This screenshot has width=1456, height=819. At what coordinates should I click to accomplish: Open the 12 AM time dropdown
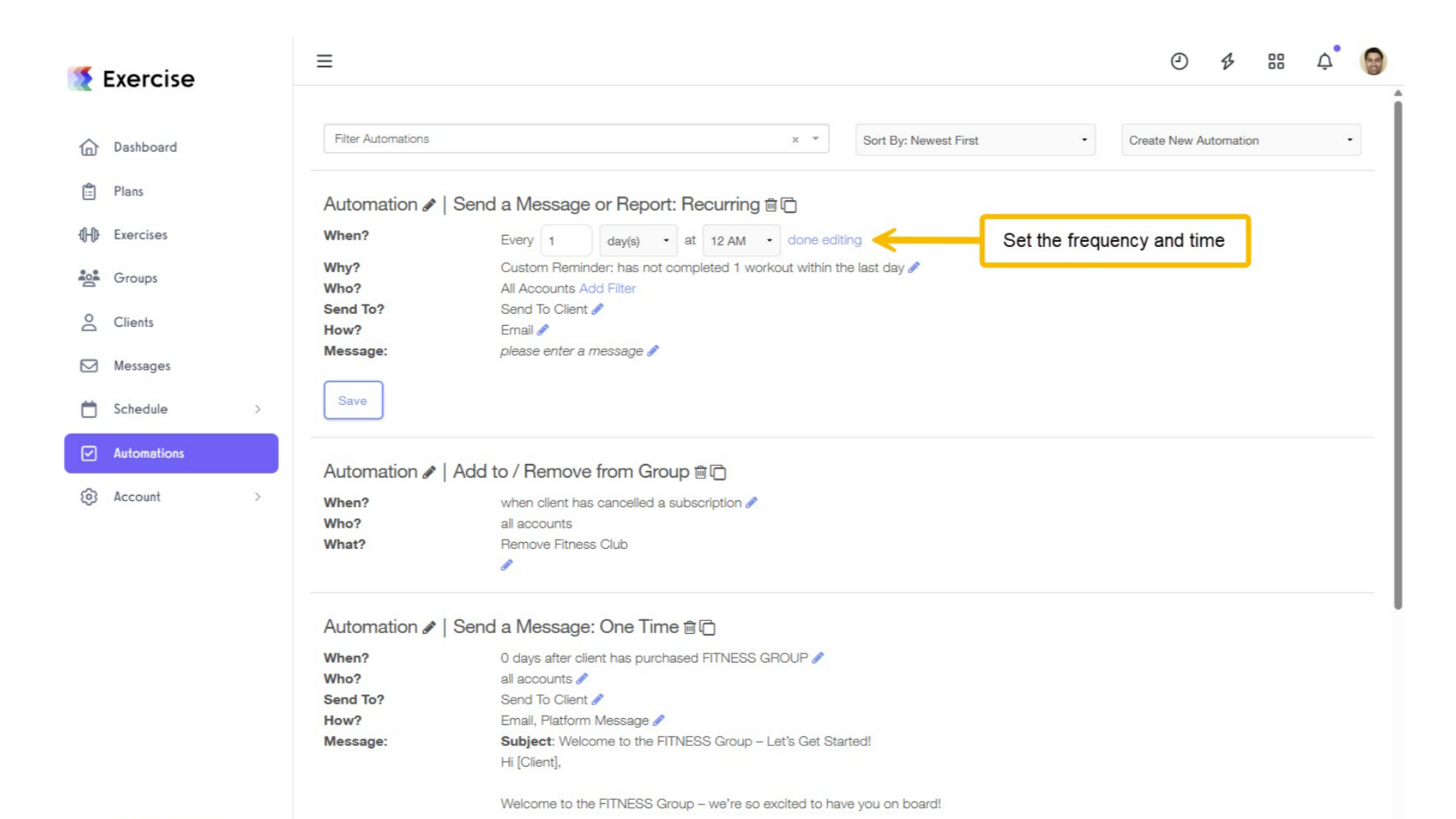[741, 240]
